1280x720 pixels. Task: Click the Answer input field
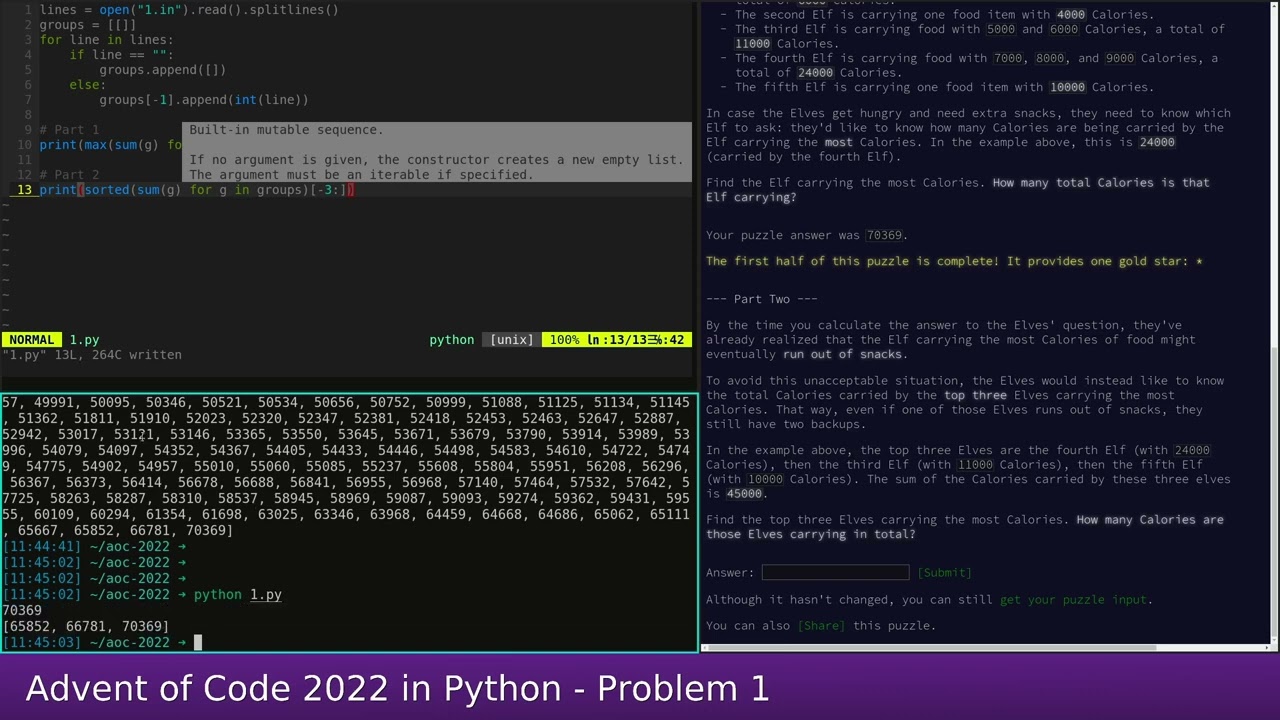click(835, 573)
